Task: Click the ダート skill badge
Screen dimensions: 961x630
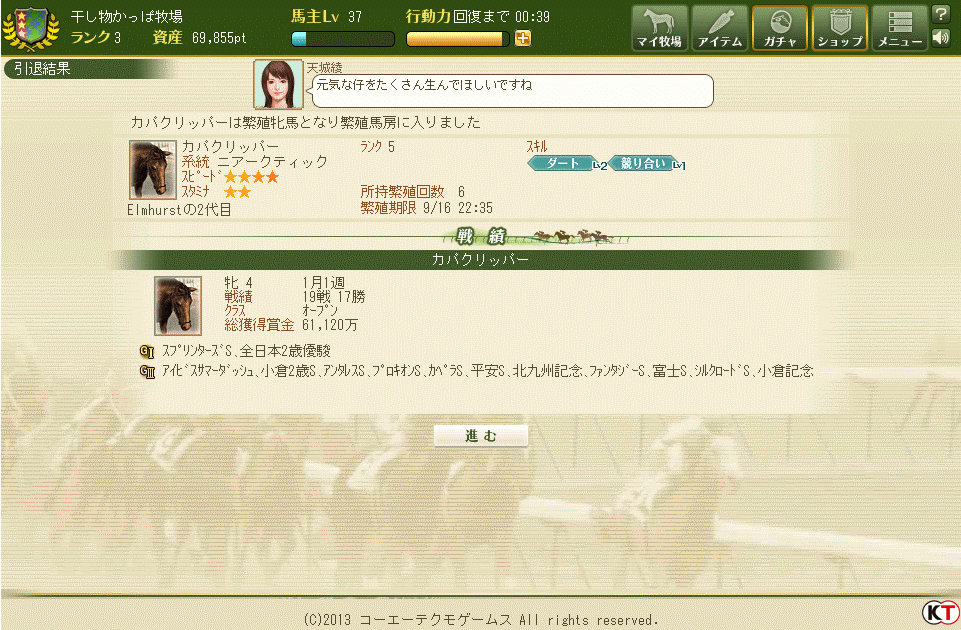Action: (x=563, y=163)
